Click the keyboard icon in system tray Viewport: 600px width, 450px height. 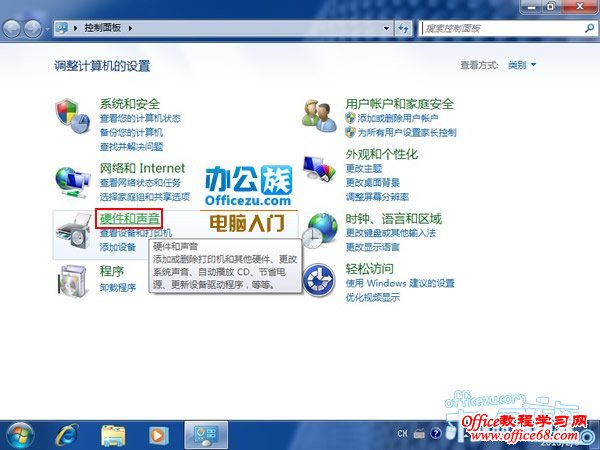click(419, 434)
